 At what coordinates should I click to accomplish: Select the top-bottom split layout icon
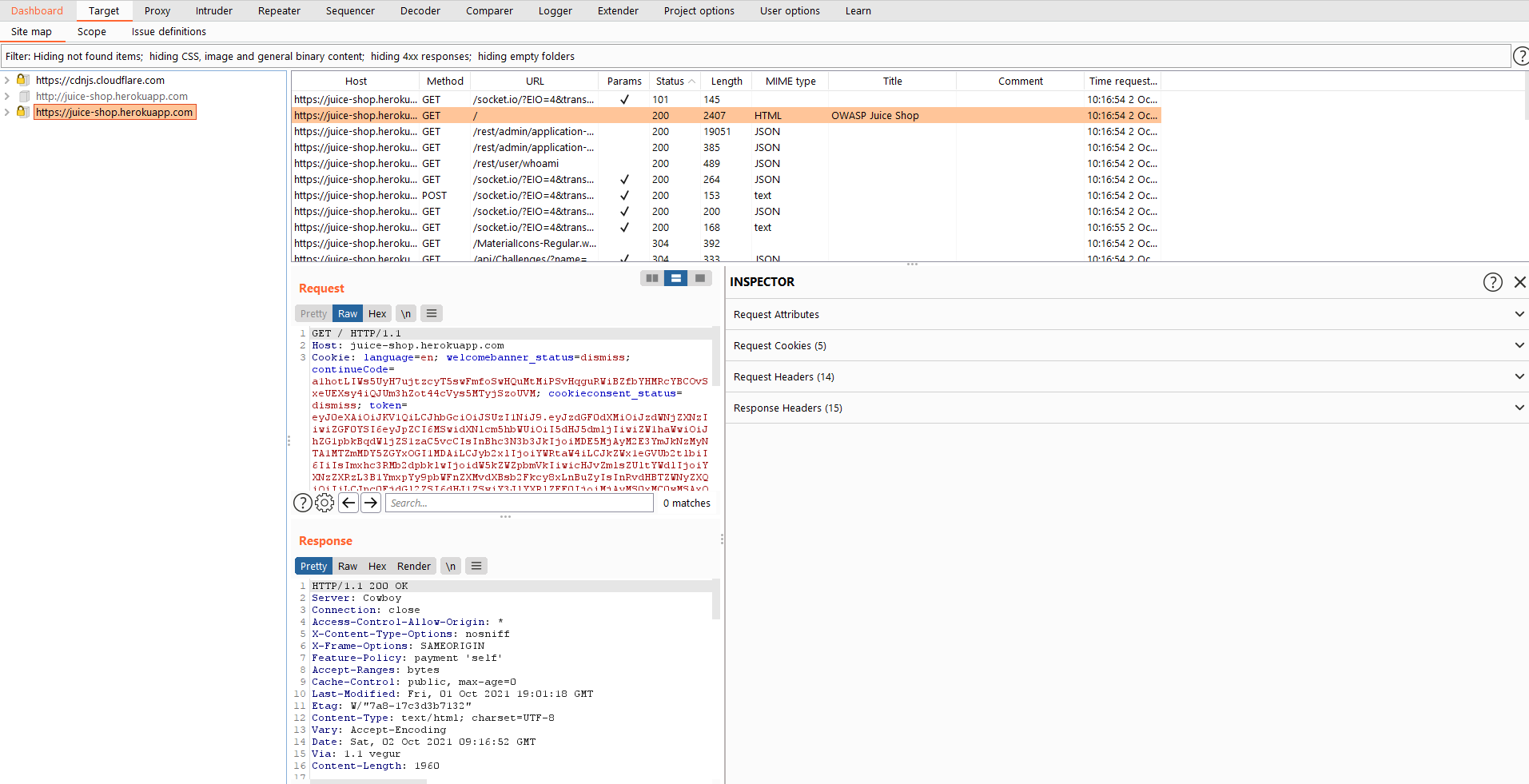676,278
